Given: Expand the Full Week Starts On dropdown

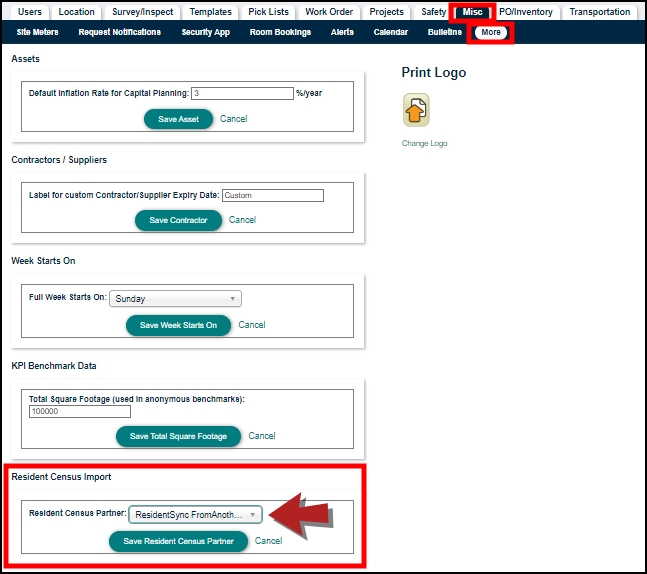Looking at the screenshot, I should (x=175, y=298).
